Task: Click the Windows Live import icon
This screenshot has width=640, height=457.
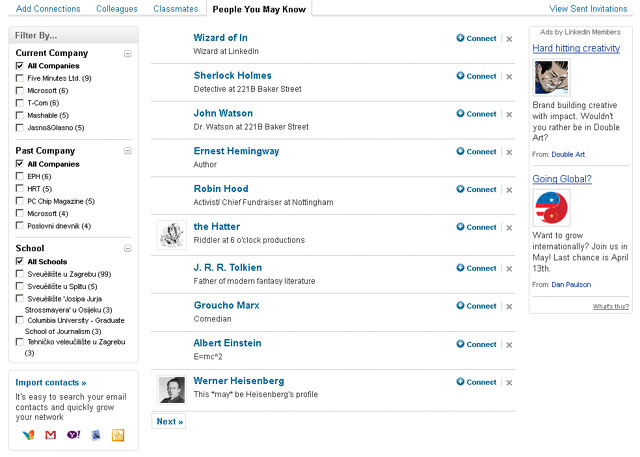Action: [x=28, y=435]
